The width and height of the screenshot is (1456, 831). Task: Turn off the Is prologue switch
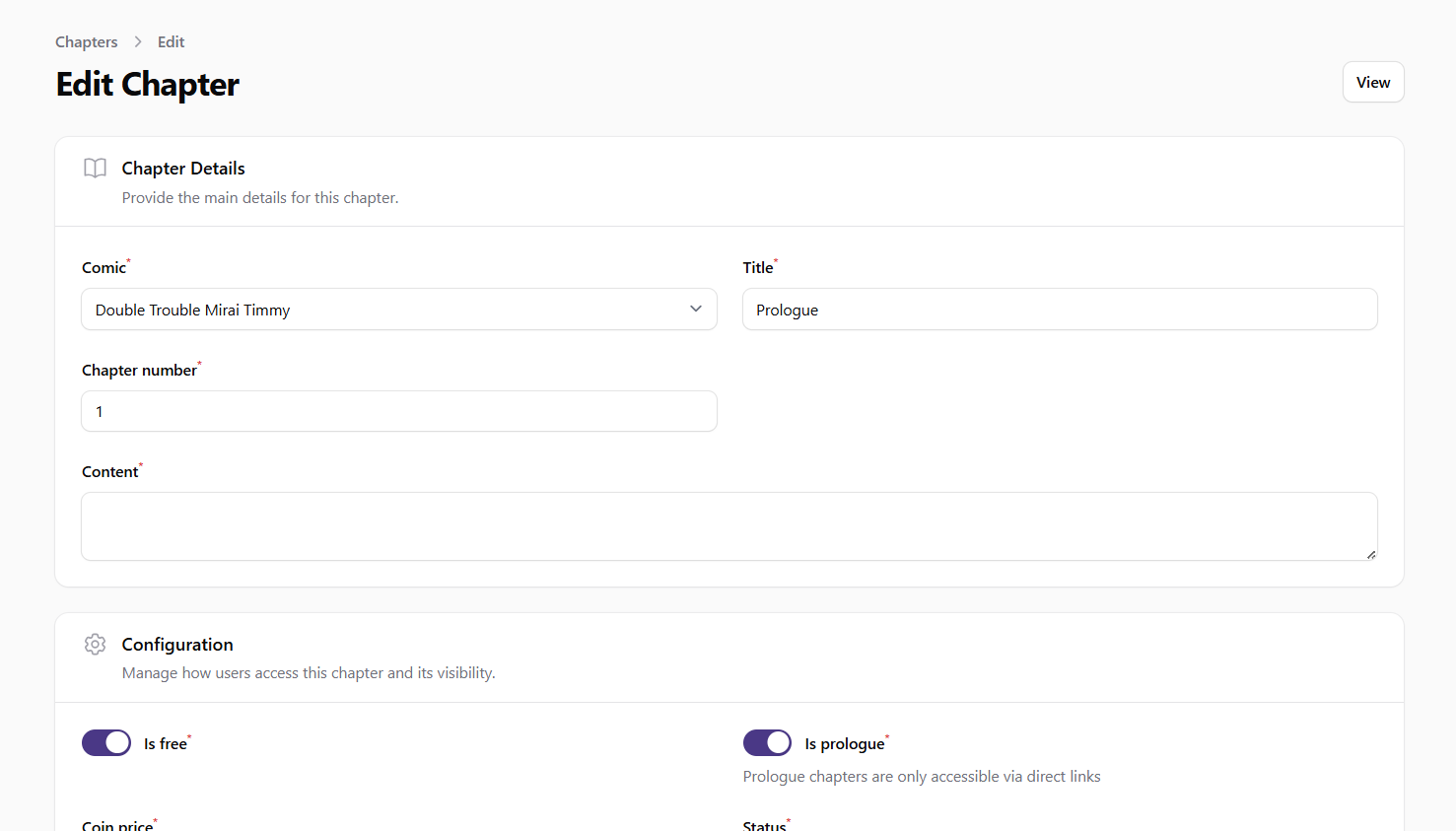pyautogui.click(x=767, y=743)
